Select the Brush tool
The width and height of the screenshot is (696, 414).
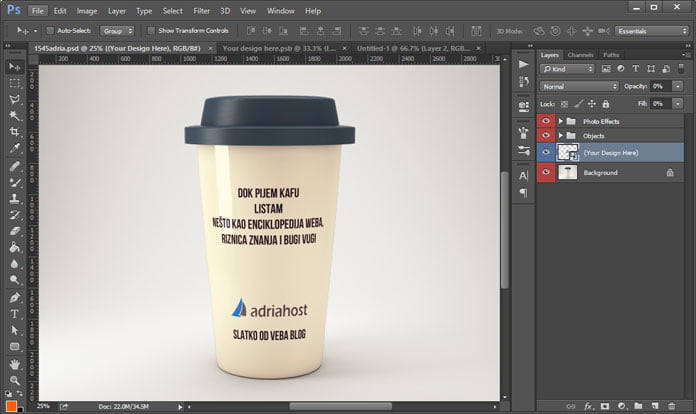click(x=15, y=182)
